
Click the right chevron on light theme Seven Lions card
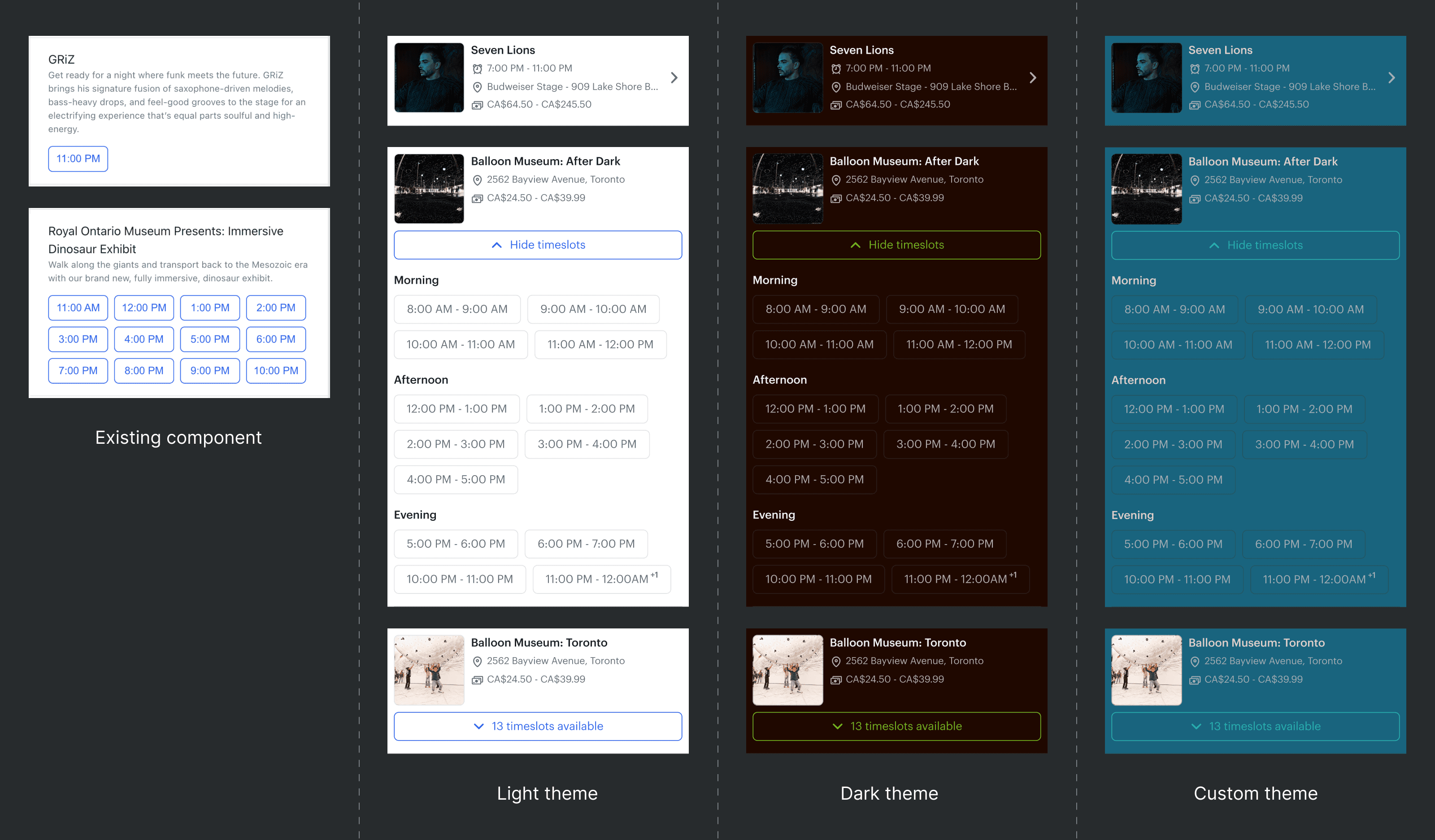click(x=674, y=78)
